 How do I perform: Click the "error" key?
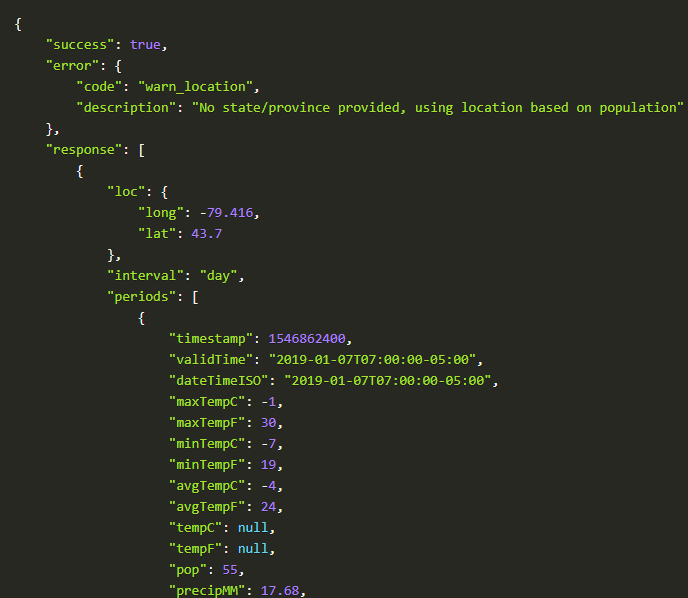pyautogui.click(x=72, y=66)
